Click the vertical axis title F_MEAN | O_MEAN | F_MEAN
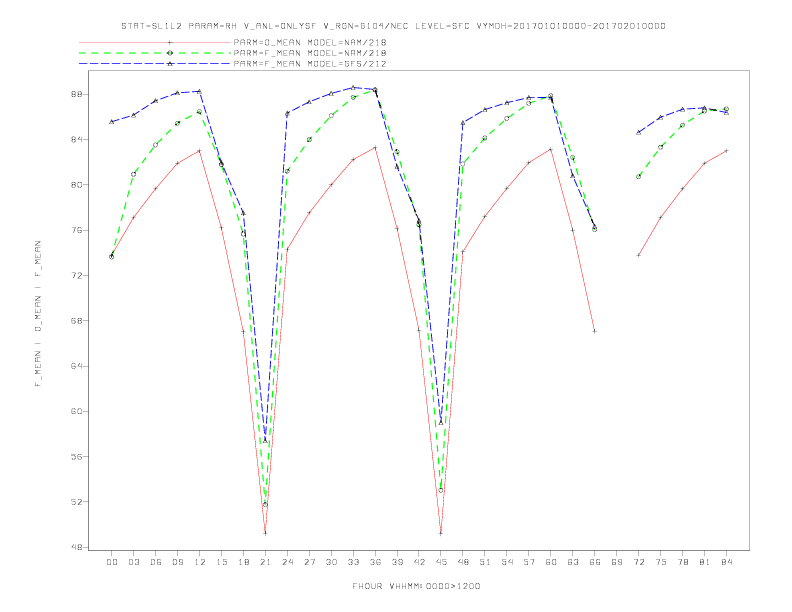The height and width of the screenshot is (612, 792). coord(37,314)
